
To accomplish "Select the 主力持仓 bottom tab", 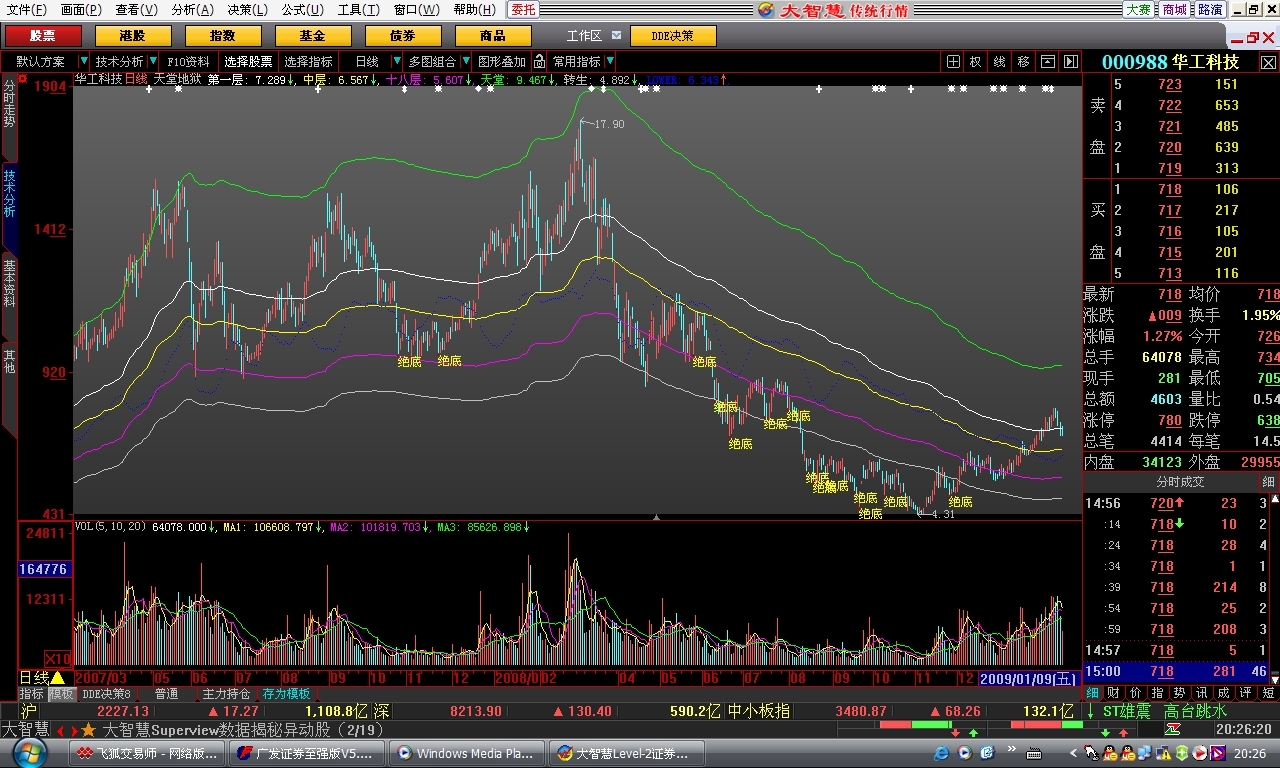I will (x=227, y=694).
